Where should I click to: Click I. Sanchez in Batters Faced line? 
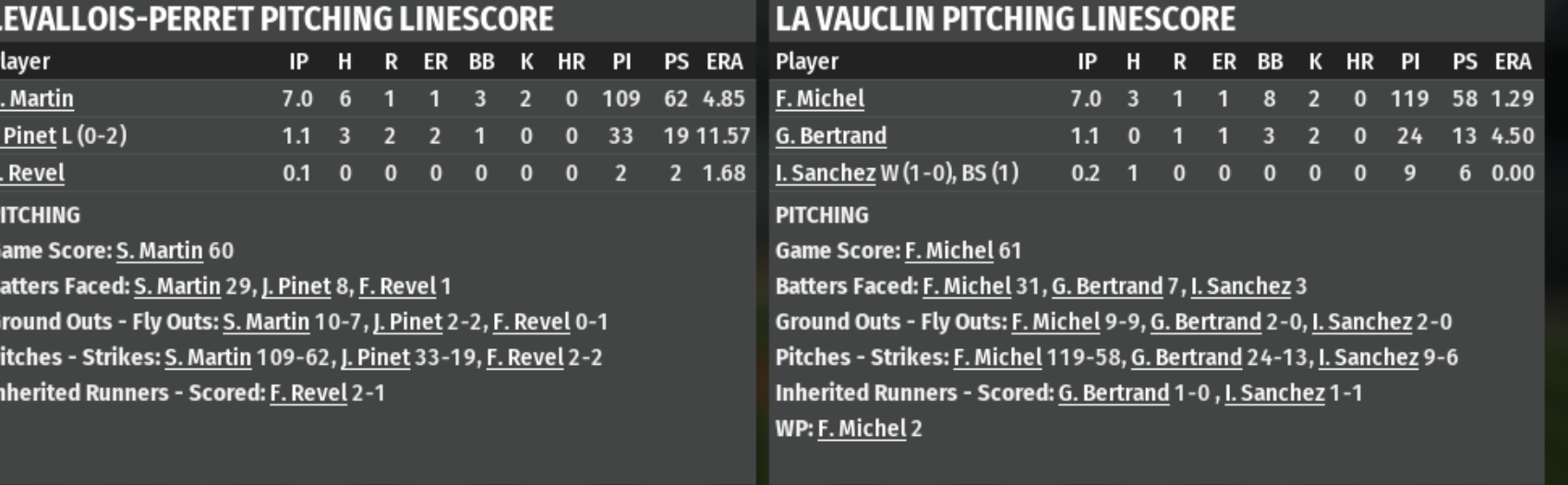click(1240, 286)
